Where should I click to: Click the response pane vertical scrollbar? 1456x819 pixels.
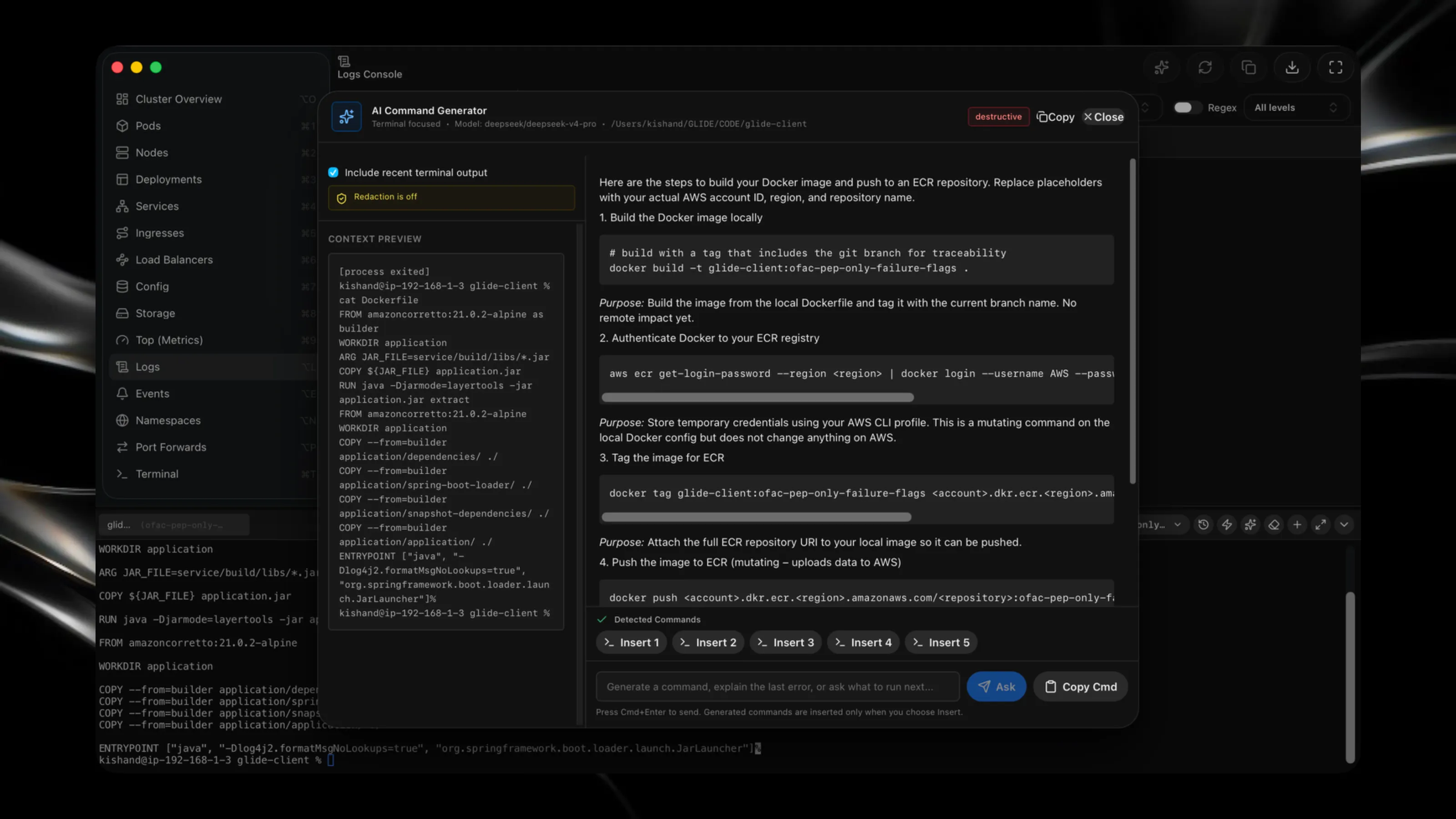click(1132, 322)
